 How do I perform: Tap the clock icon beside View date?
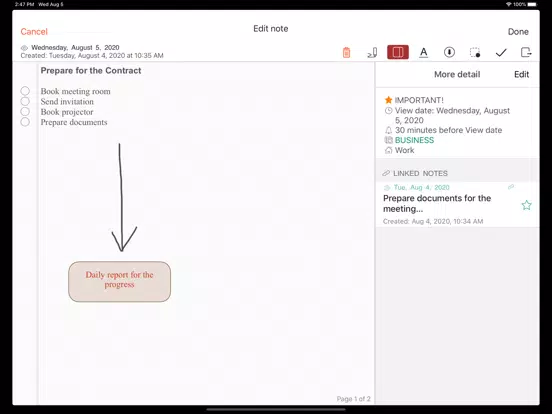[x=388, y=111]
